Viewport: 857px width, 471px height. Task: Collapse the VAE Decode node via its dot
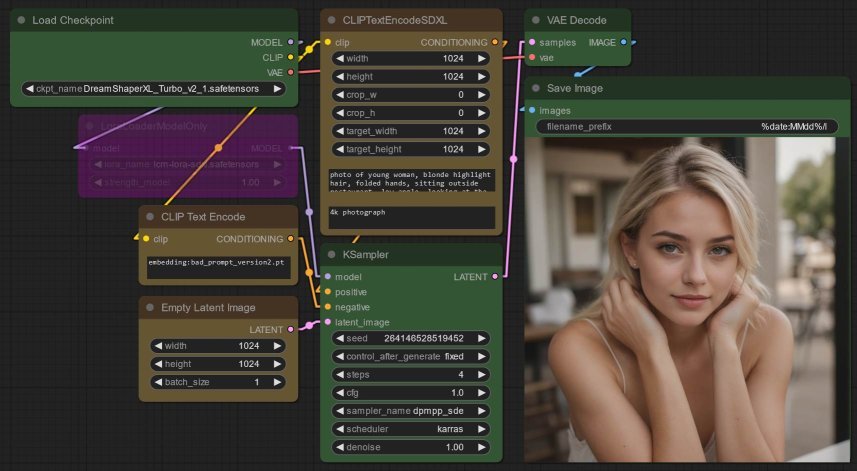tap(536, 20)
